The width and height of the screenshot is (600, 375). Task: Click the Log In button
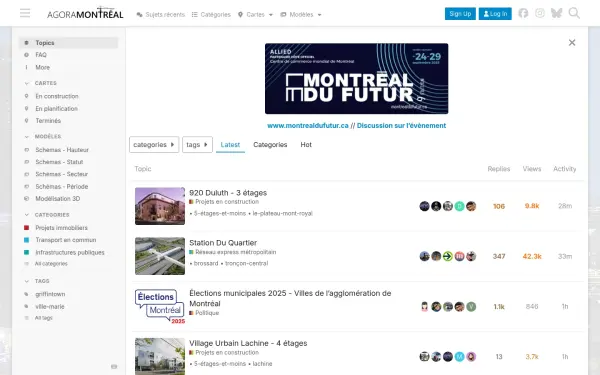click(x=495, y=14)
